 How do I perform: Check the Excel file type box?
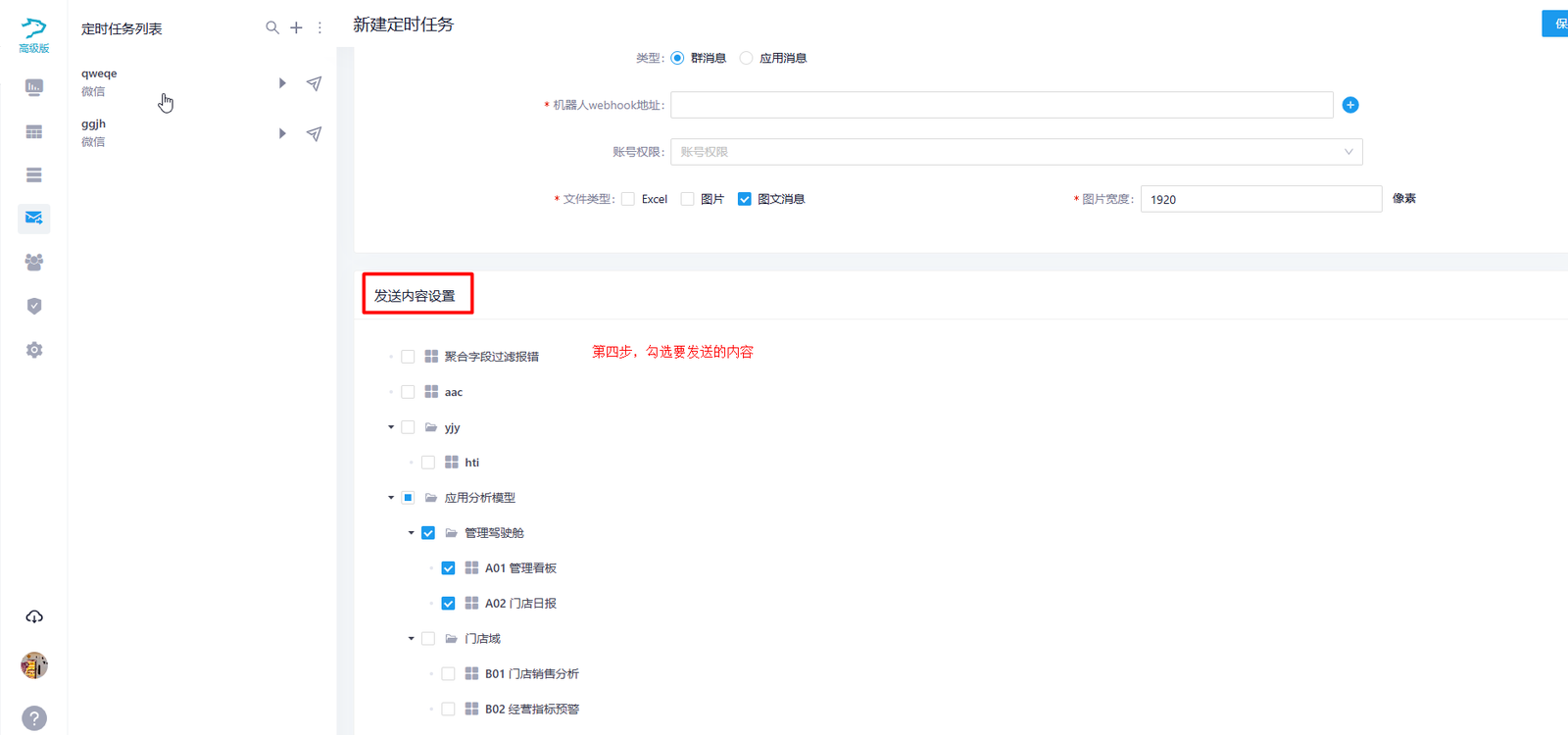[x=628, y=199]
